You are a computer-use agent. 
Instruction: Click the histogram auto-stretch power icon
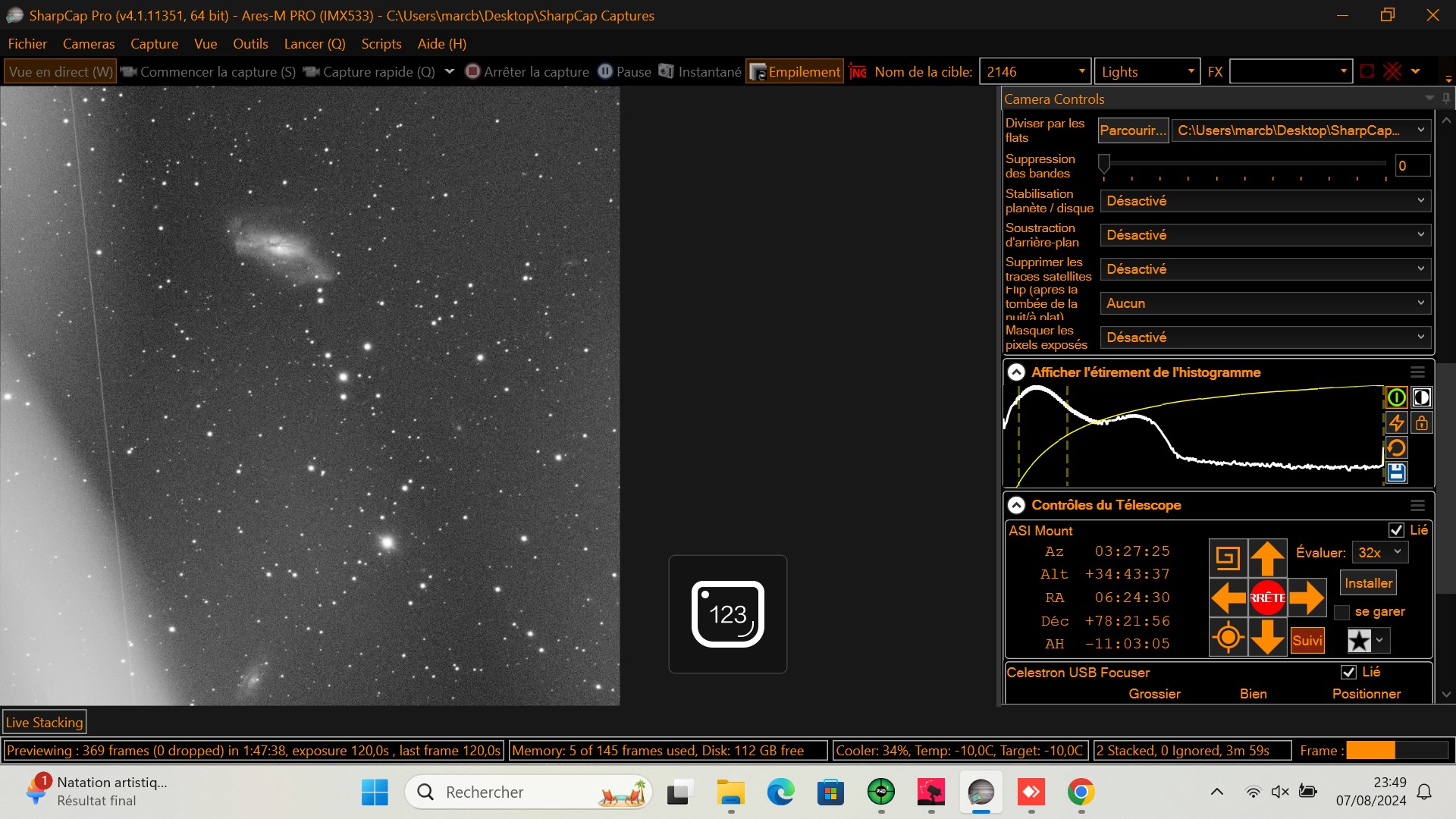click(x=1396, y=397)
